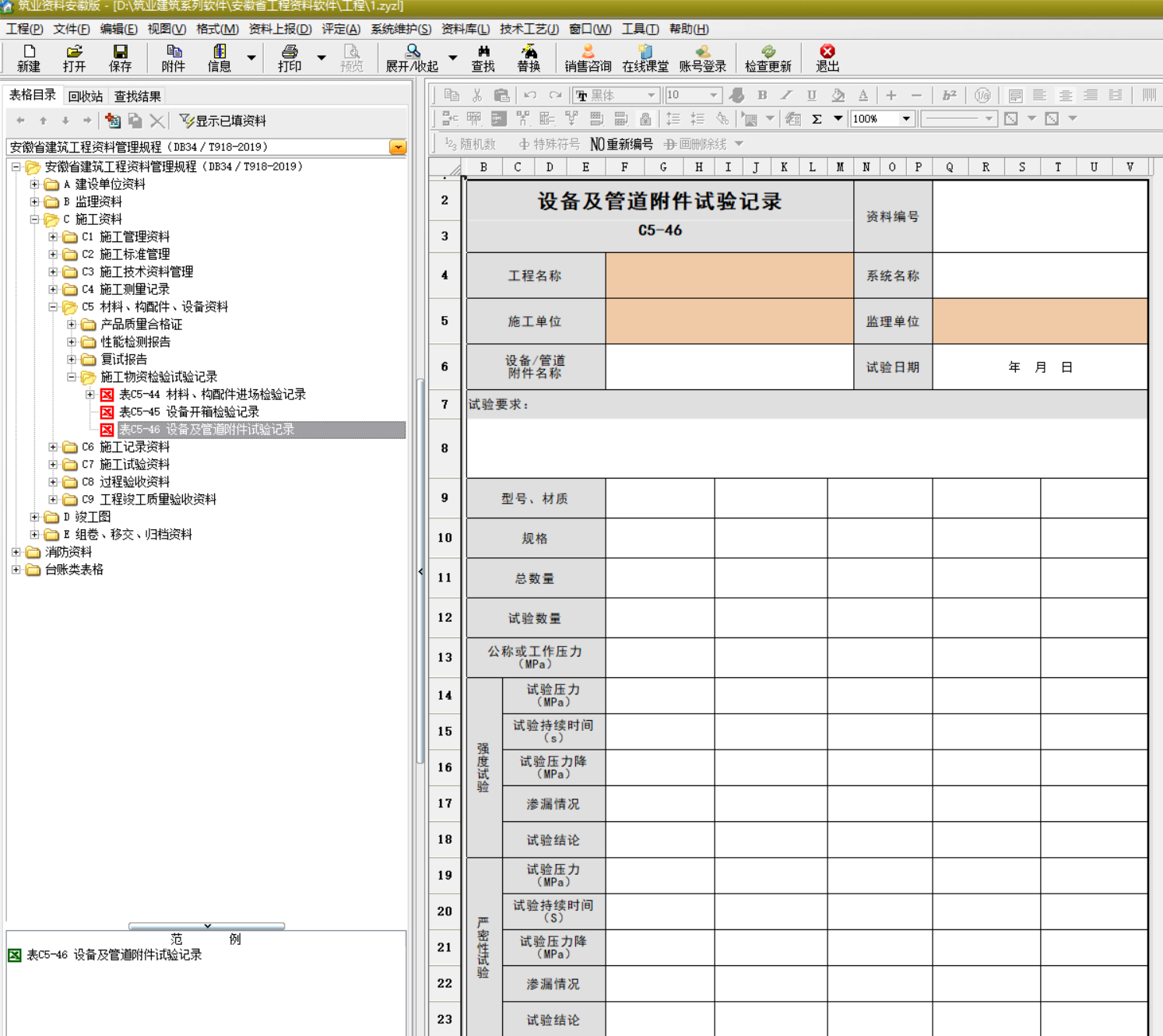Open 信息 (Info) from the toolbar
1163x1036 pixels.
[x=220, y=58]
